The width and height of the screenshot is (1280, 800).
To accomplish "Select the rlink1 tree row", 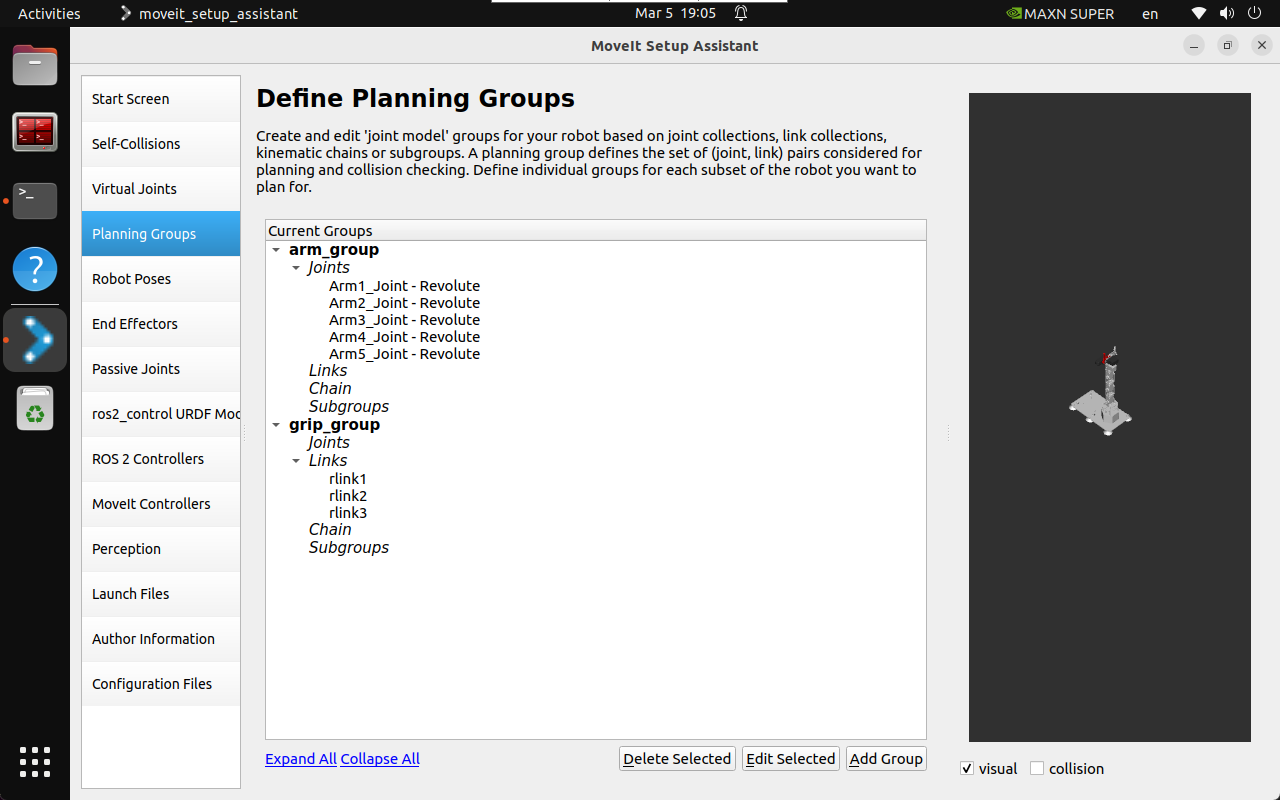I will point(348,479).
